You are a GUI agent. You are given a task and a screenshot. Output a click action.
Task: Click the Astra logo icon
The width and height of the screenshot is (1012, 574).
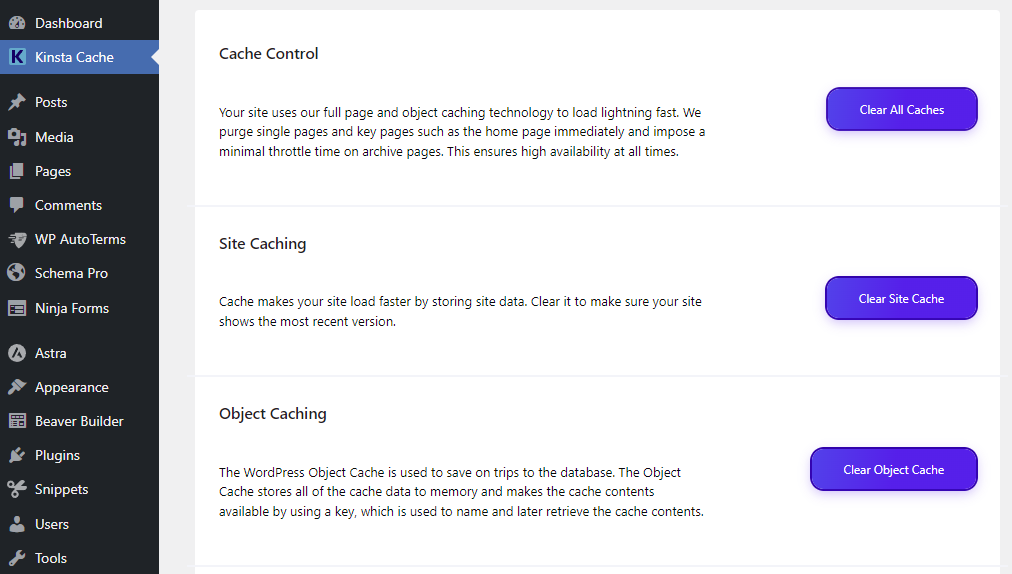[17, 353]
